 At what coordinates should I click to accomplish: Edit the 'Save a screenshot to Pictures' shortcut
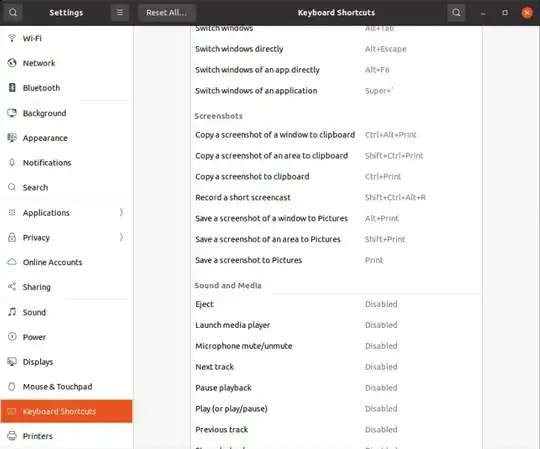[336, 260]
